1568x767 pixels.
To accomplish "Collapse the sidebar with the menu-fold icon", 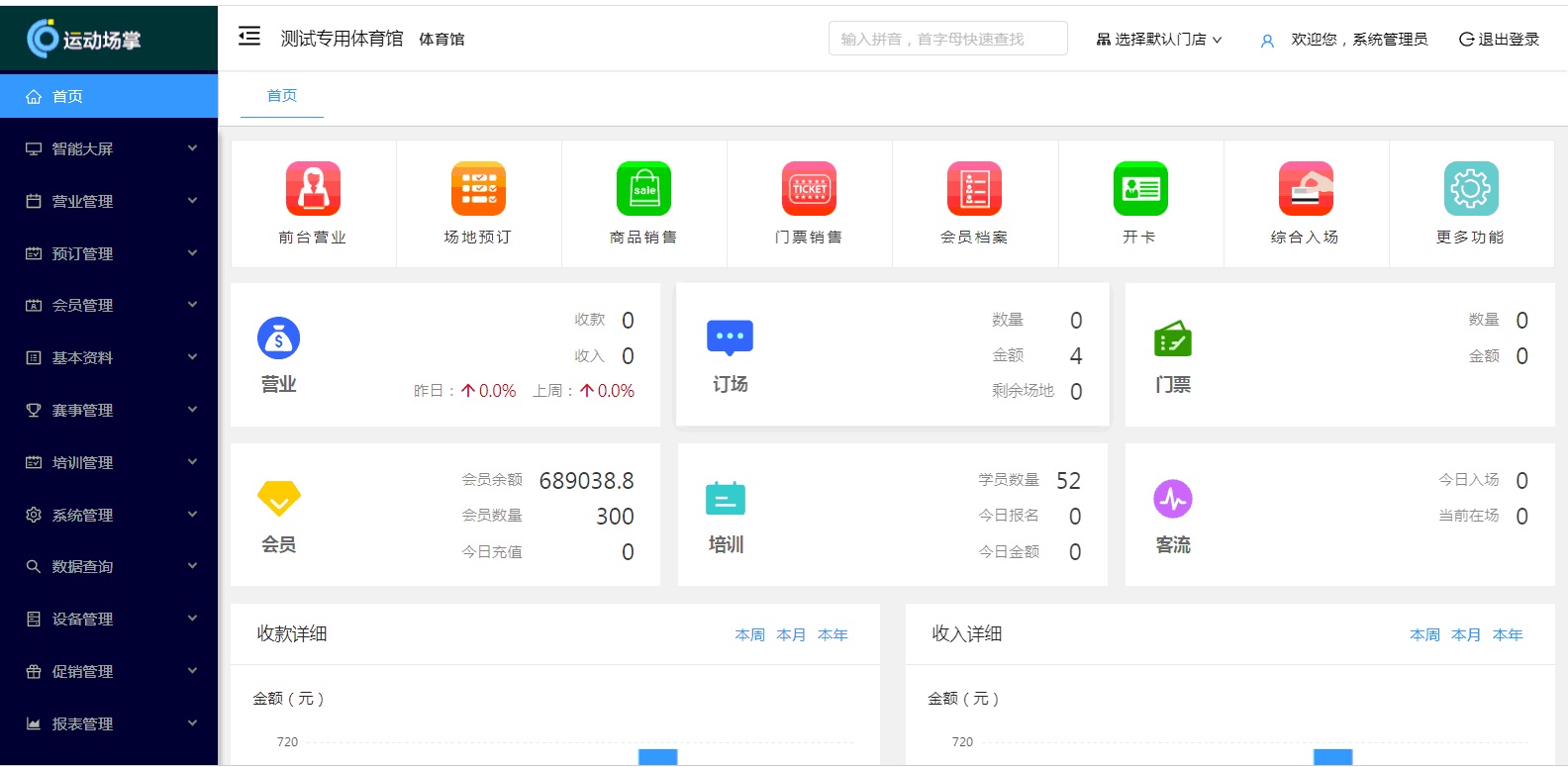I will (x=249, y=37).
